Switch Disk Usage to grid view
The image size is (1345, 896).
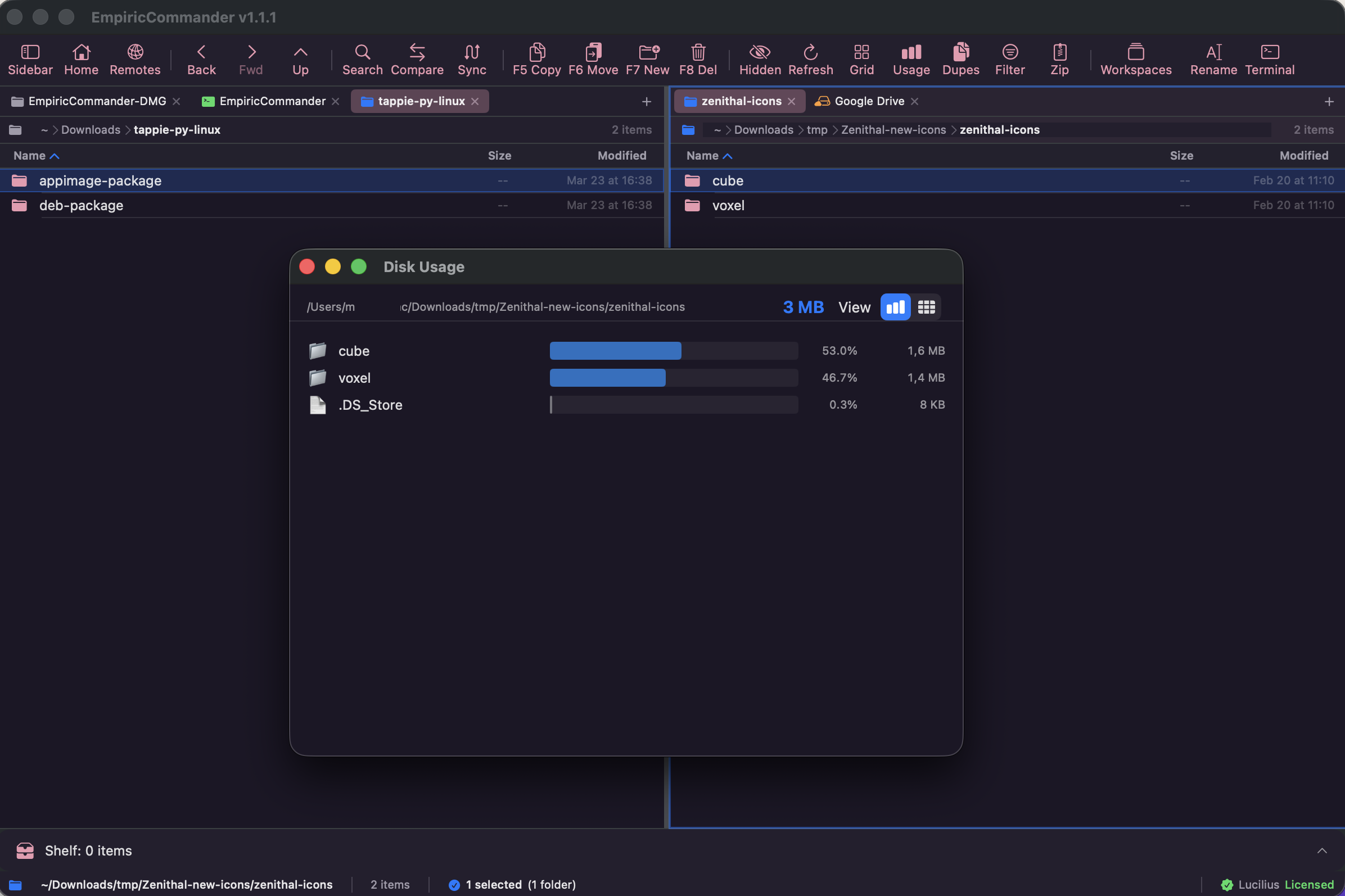point(926,307)
